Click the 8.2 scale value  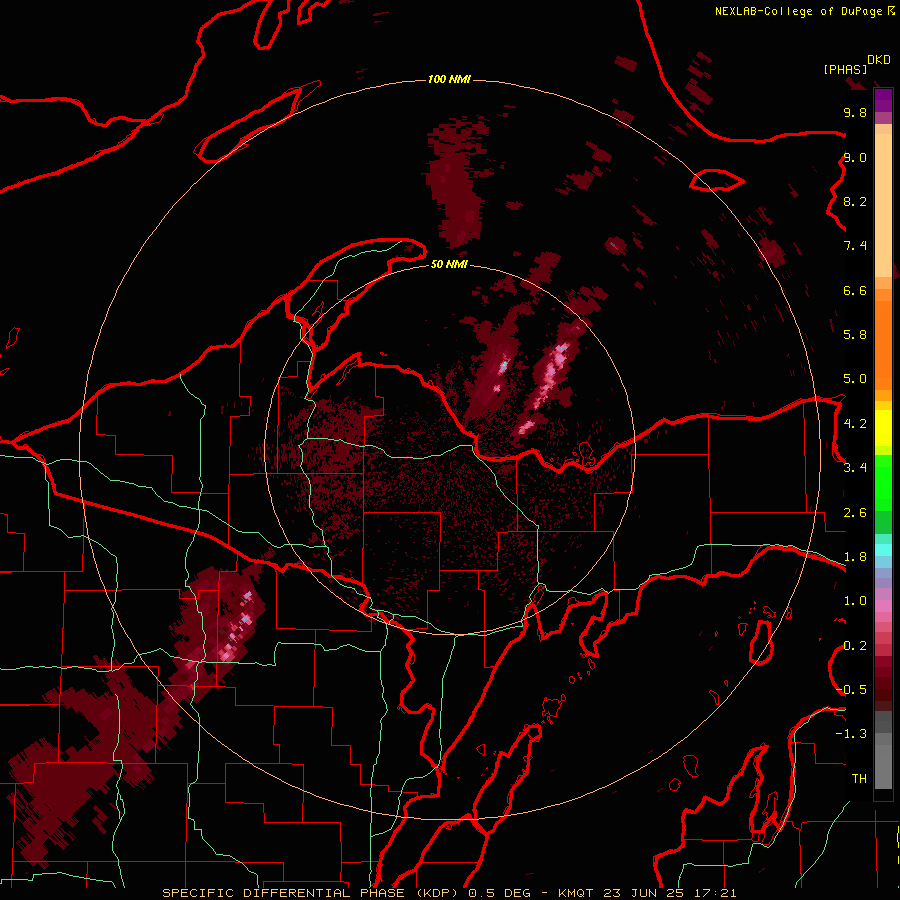coord(855,201)
